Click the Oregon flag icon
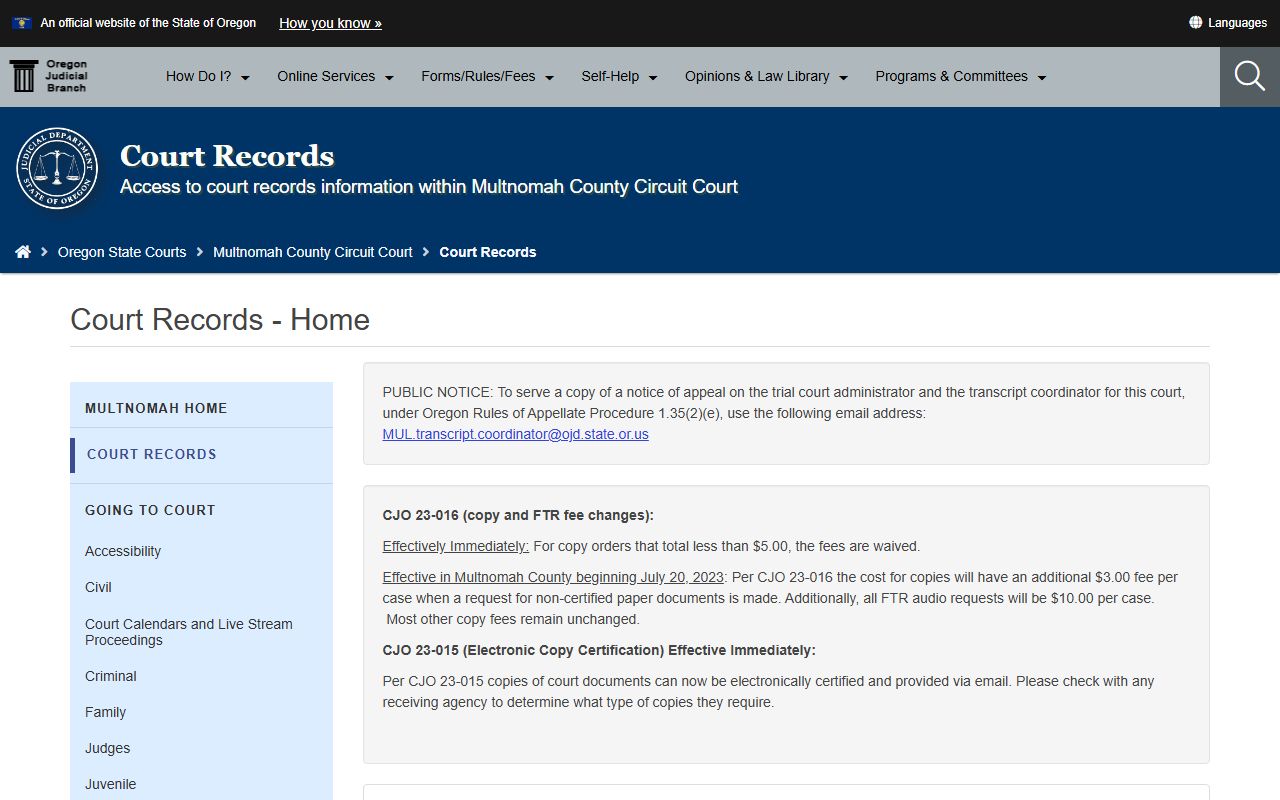 coord(21,23)
